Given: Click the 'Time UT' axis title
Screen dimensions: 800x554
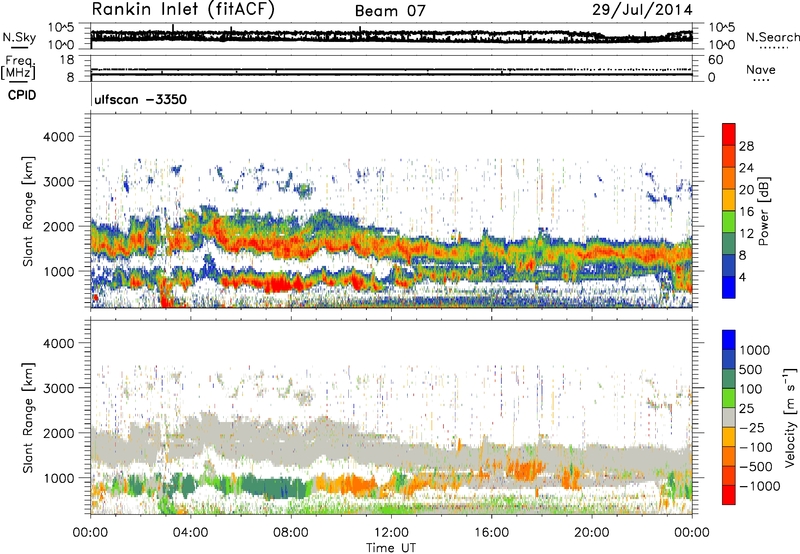Looking at the screenshot, I should coord(391,547).
